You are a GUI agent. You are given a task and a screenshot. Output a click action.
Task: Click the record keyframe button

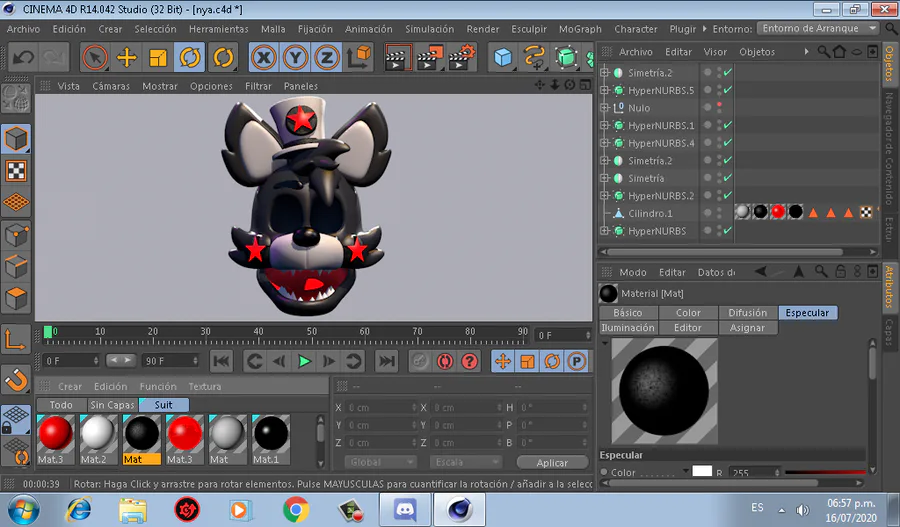coord(420,361)
